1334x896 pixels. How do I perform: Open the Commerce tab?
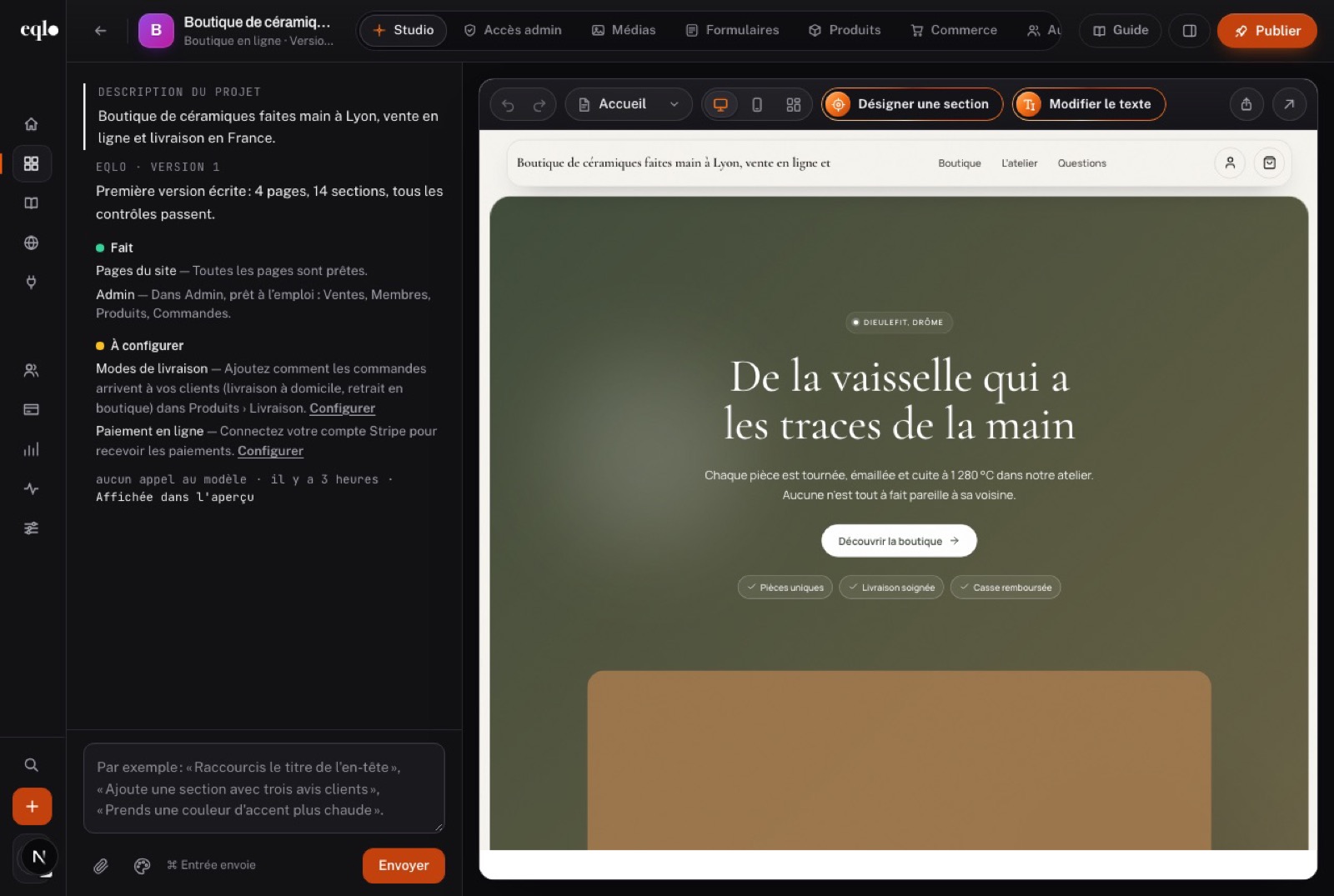[x=954, y=30]
